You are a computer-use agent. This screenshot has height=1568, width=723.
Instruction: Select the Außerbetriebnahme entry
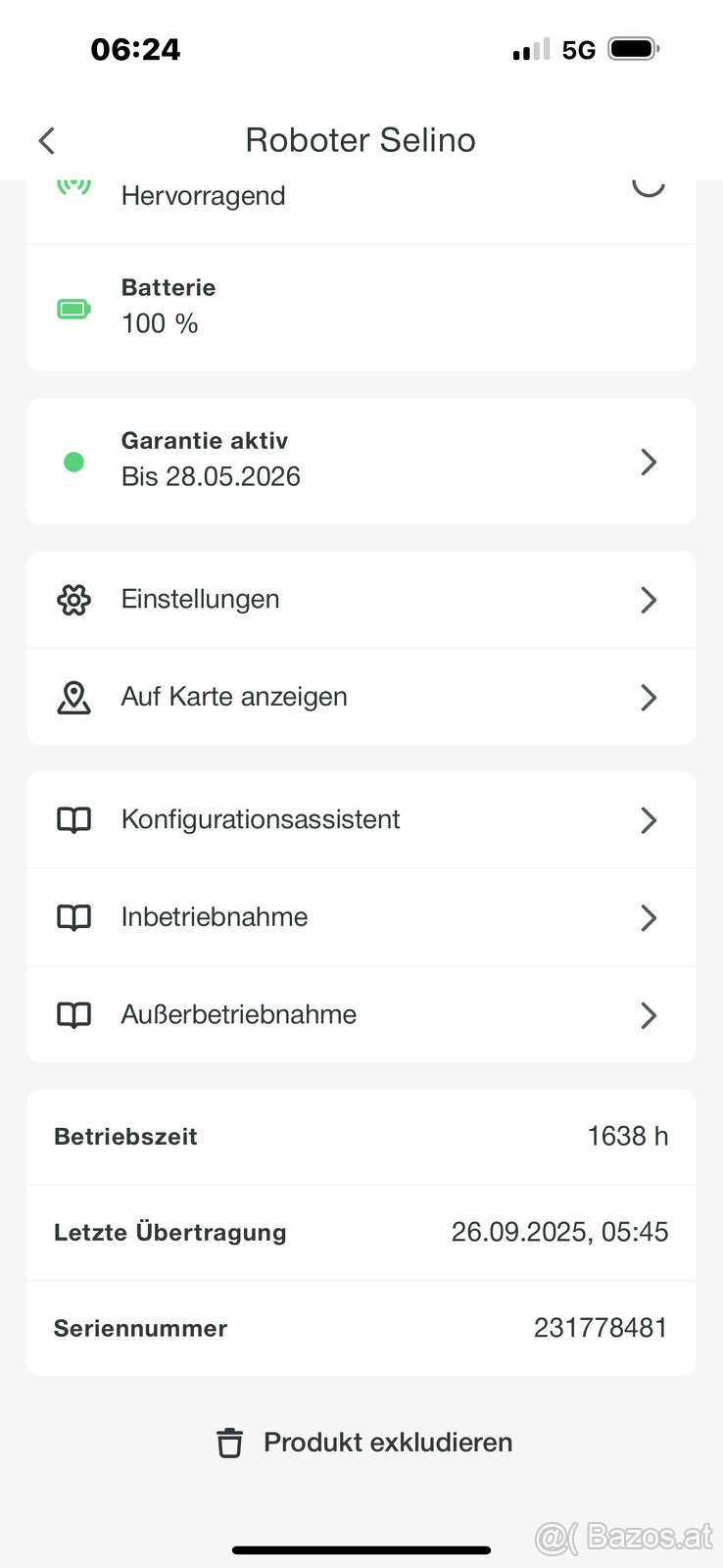tap(238, 1014)
